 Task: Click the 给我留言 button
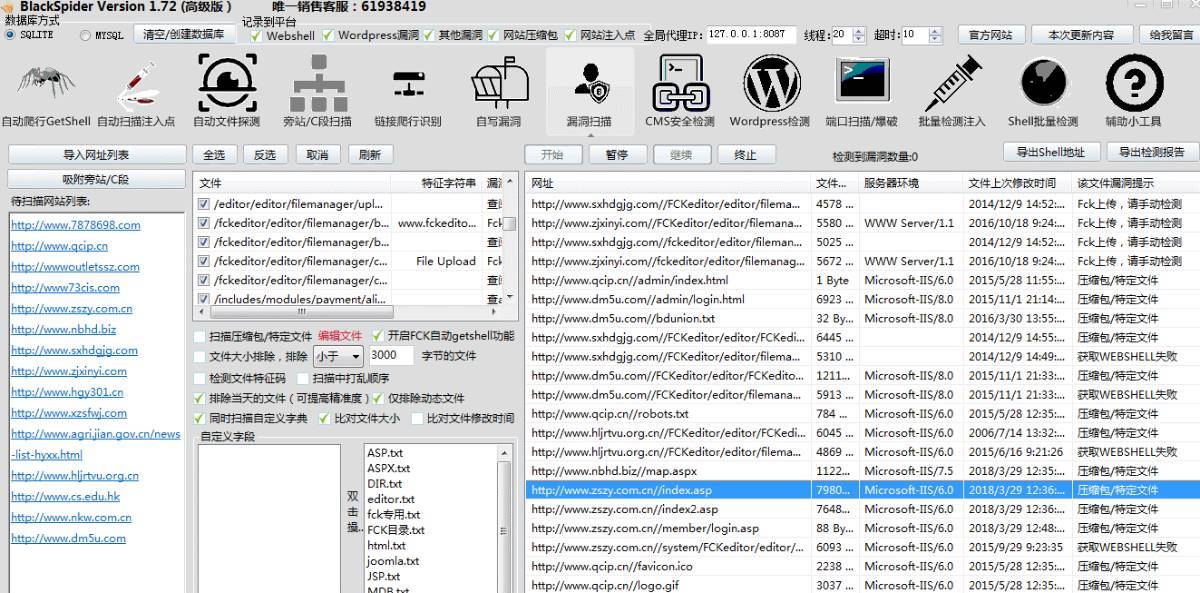point(1170,34)
